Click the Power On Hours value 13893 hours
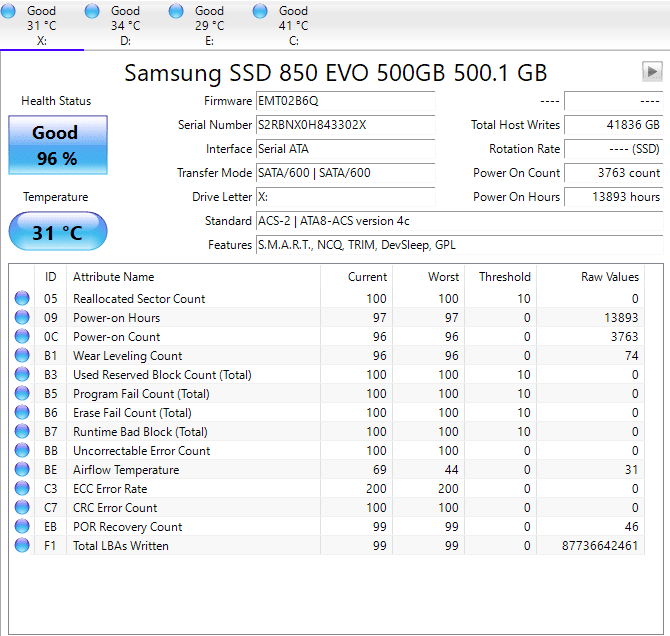 point(614,197)
